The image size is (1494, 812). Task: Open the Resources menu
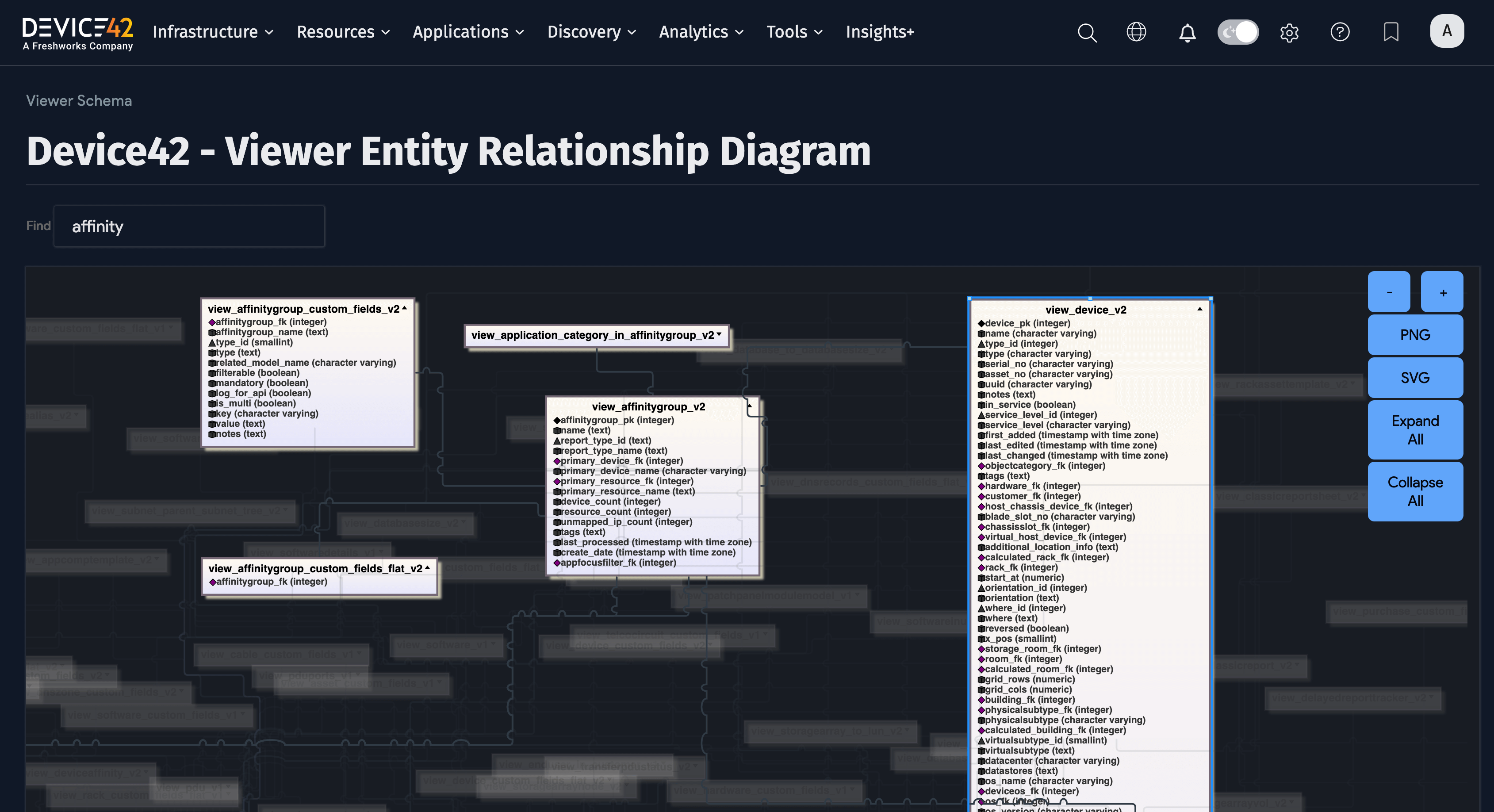coord(343,32)
